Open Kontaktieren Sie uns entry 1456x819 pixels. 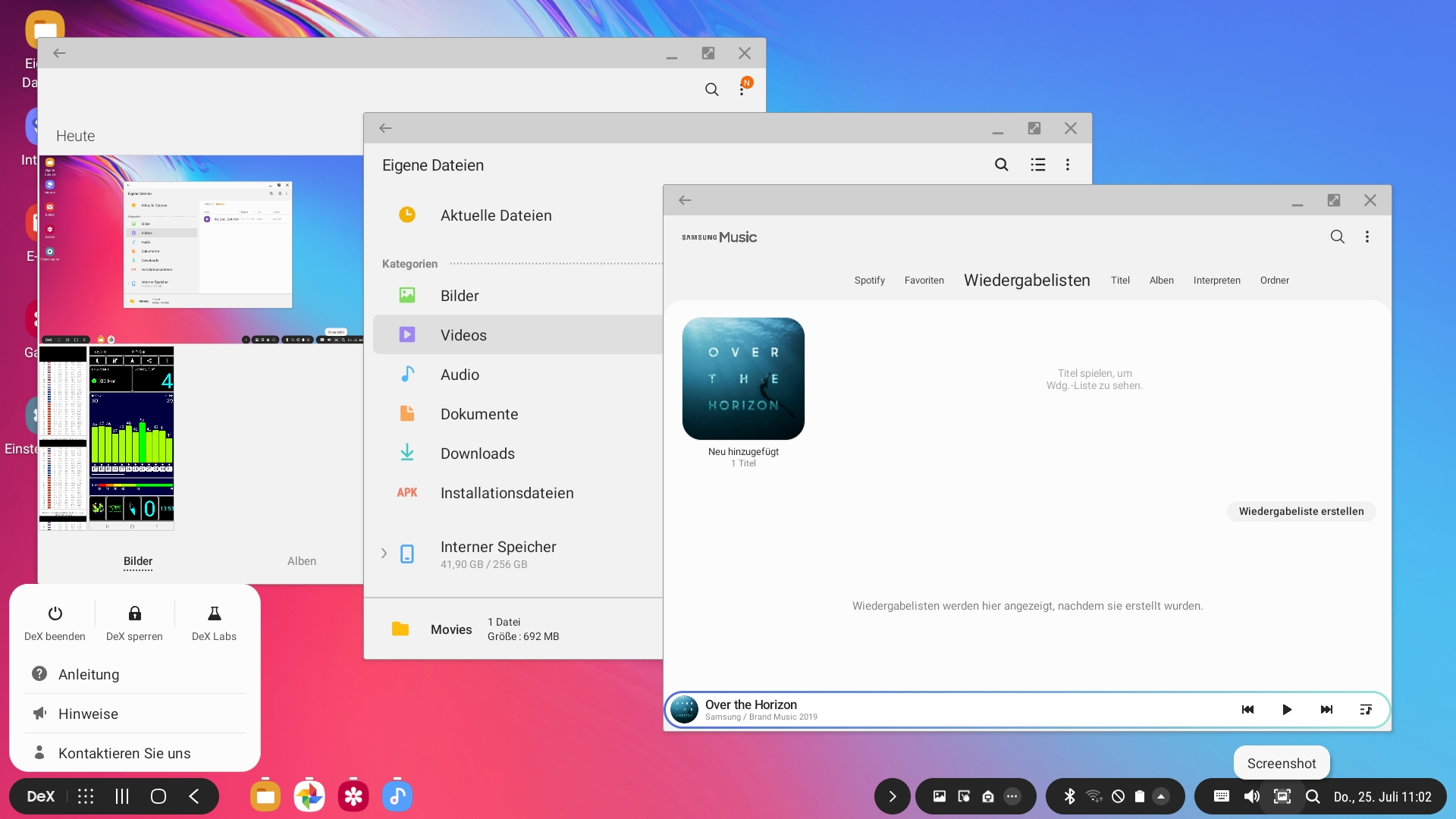point(124,753)
